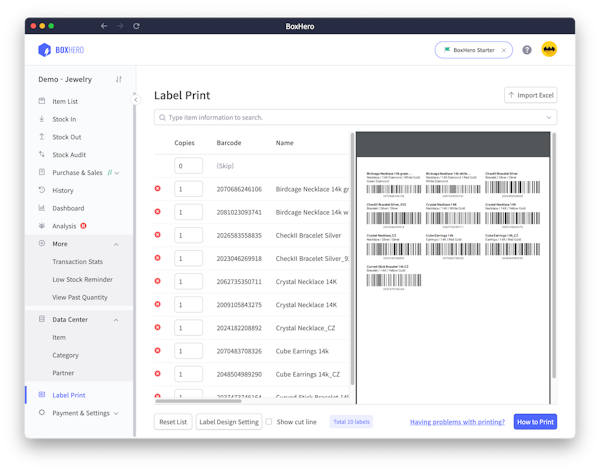Viewport: 600px width, 471px height.
Task: Dismiss the BoxHero Starter badge
Action: click(504, 50)
